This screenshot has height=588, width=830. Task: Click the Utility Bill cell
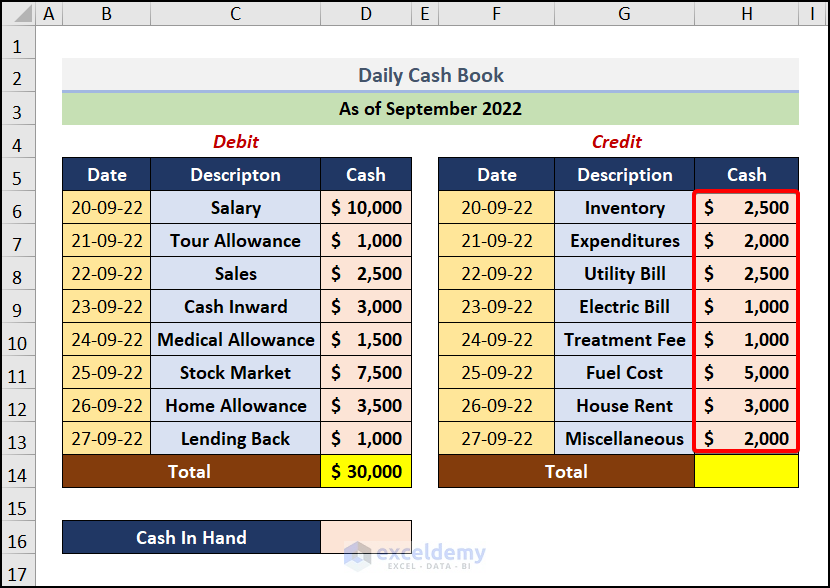click(x=625, y=274)
